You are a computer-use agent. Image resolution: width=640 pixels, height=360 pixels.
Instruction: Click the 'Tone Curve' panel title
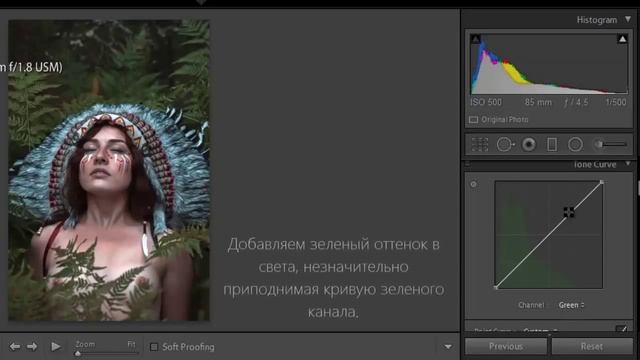coord(595,164)
